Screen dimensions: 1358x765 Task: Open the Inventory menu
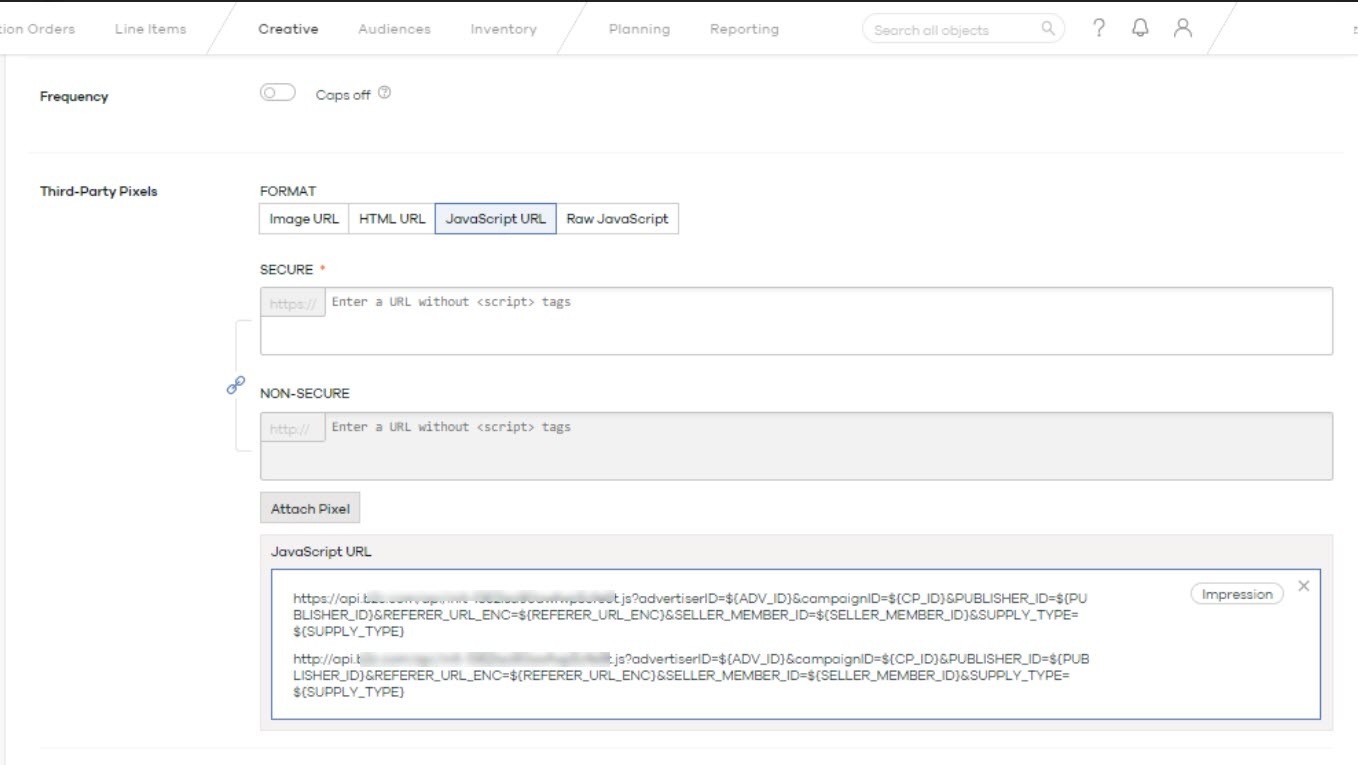point(503,29)
